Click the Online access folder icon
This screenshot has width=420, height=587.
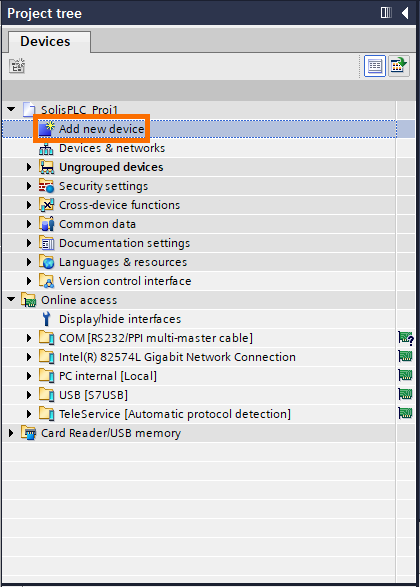point(28,300)
